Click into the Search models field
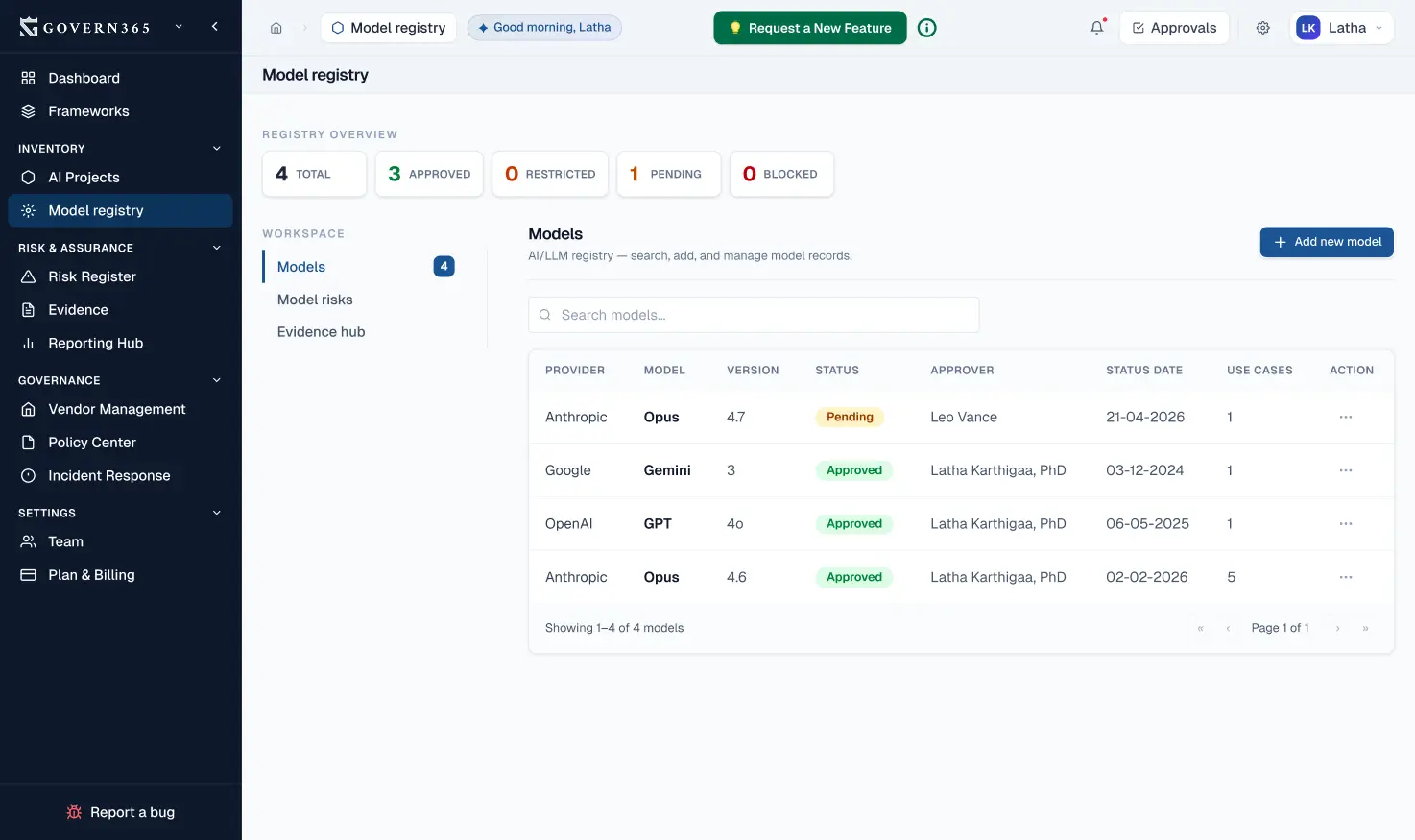 click(x=754, y=315)
